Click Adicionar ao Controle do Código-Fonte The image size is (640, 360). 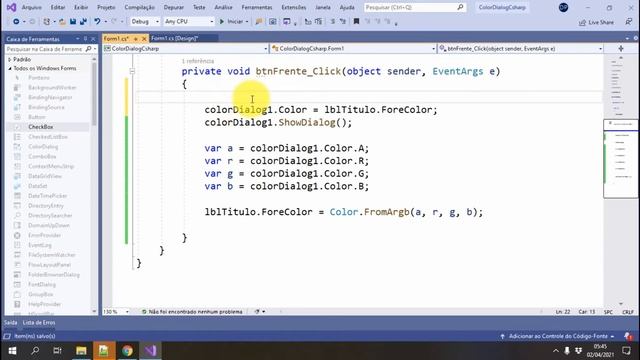click(x=558, y=336)
